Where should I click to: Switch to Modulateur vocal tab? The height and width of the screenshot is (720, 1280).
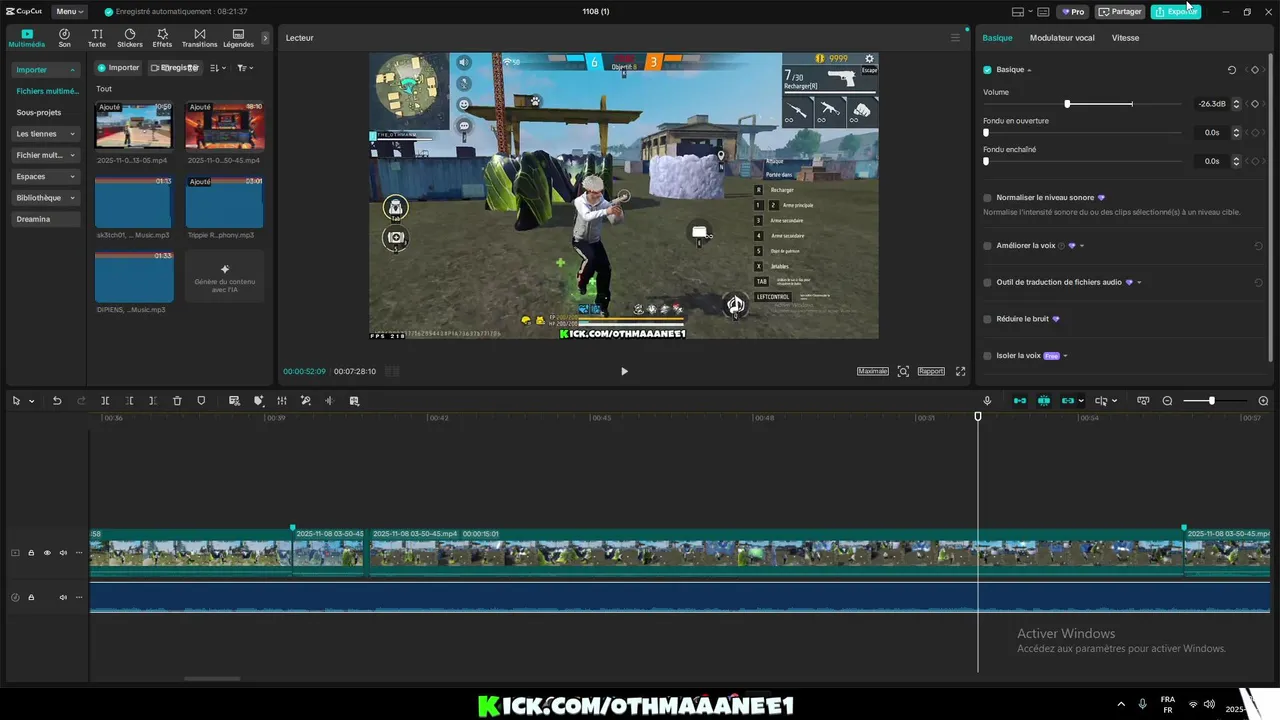(1062, 38)
